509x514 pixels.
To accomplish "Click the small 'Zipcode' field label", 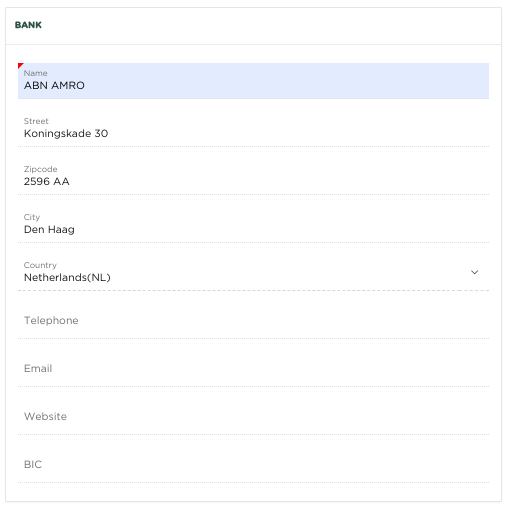I will 40,169.
